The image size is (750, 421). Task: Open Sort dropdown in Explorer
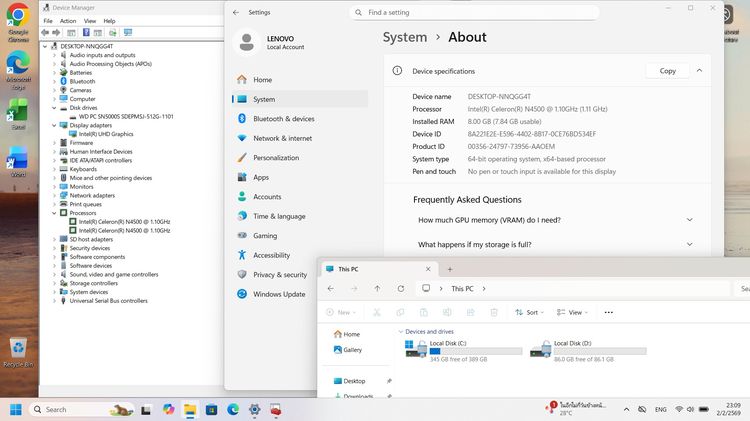[529, 312]
